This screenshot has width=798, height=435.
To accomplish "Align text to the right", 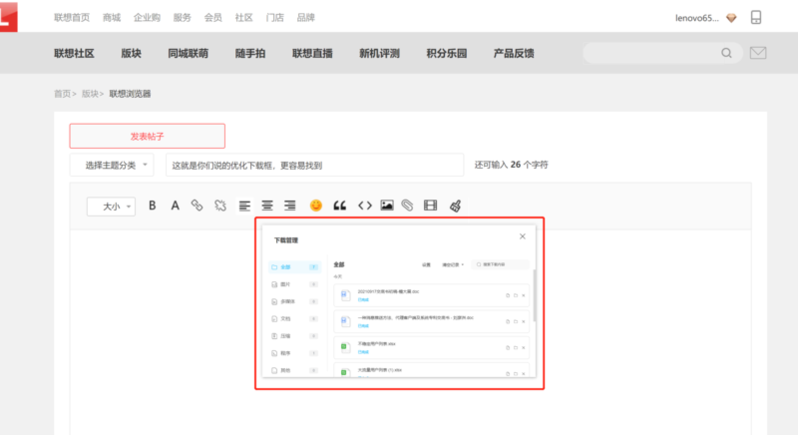I will [290, 206].
